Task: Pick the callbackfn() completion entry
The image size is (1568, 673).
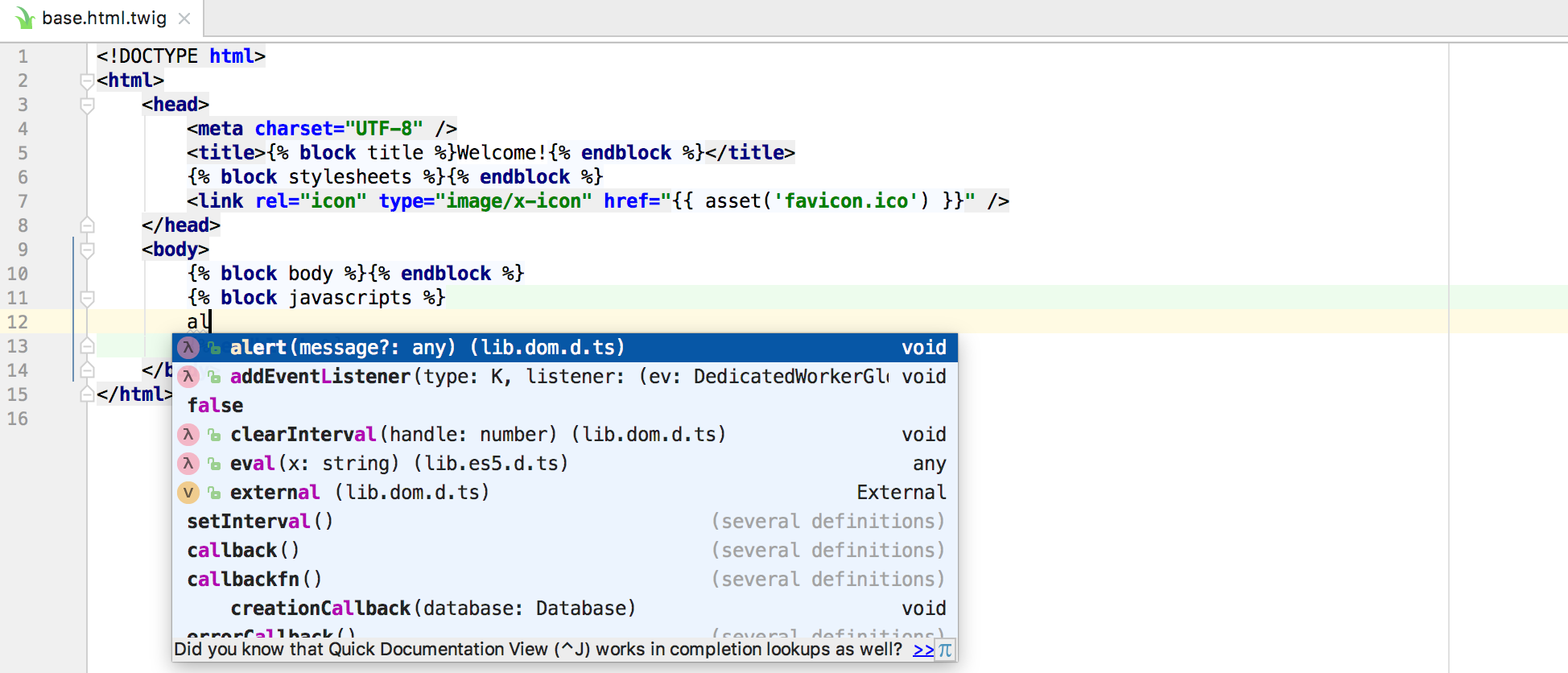Action: click(x=565, y=580)
